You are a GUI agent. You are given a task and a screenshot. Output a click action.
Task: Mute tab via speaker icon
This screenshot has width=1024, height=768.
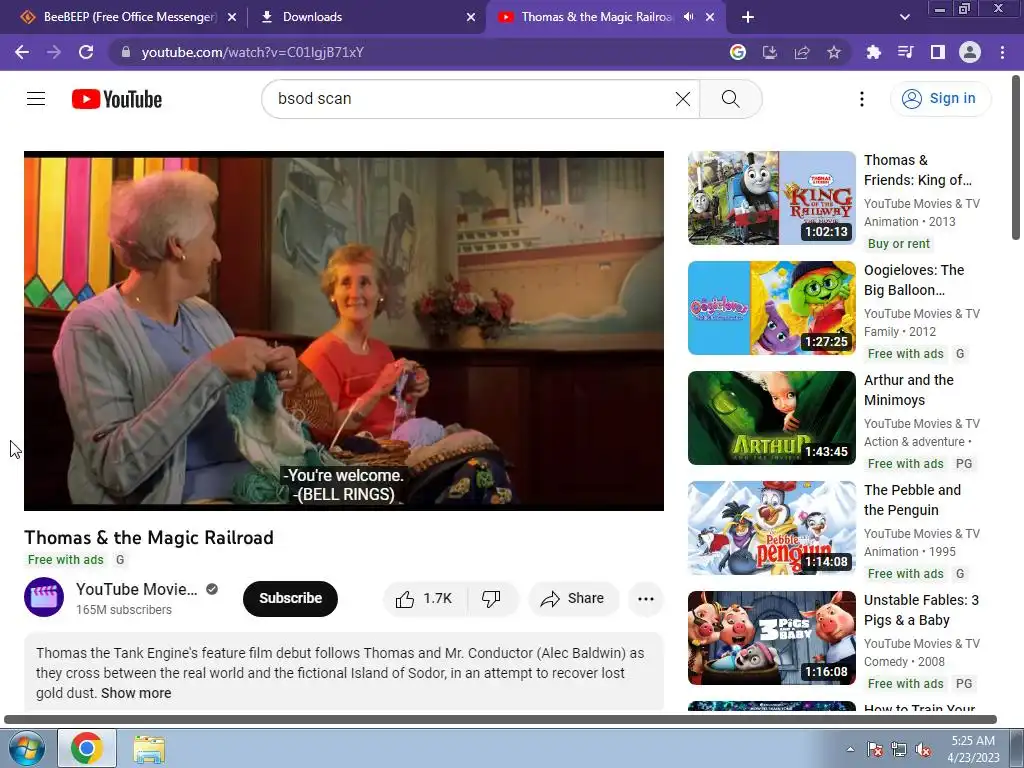point(688,17)
